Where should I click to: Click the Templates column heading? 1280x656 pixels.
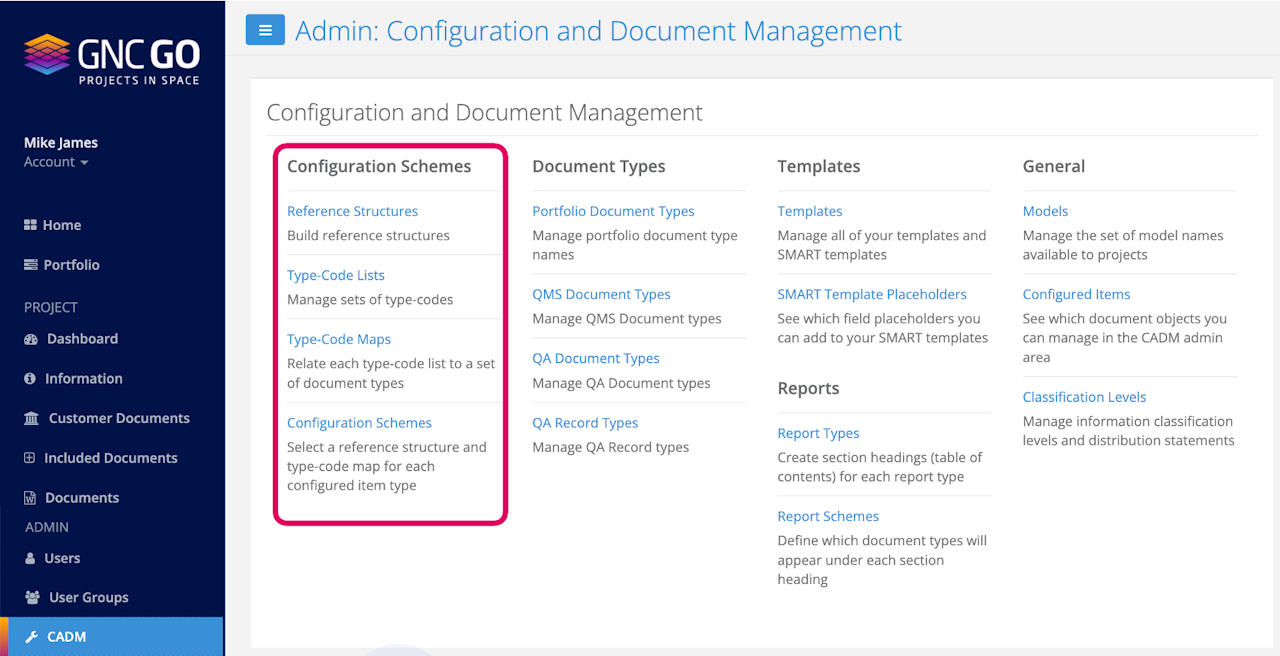818,166
